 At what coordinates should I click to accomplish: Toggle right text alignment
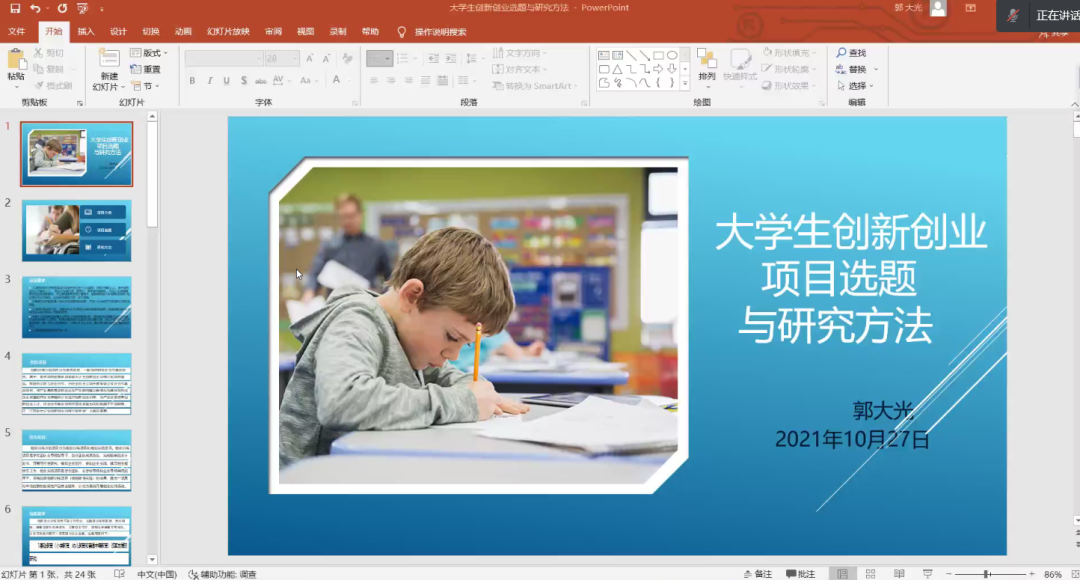408,81
